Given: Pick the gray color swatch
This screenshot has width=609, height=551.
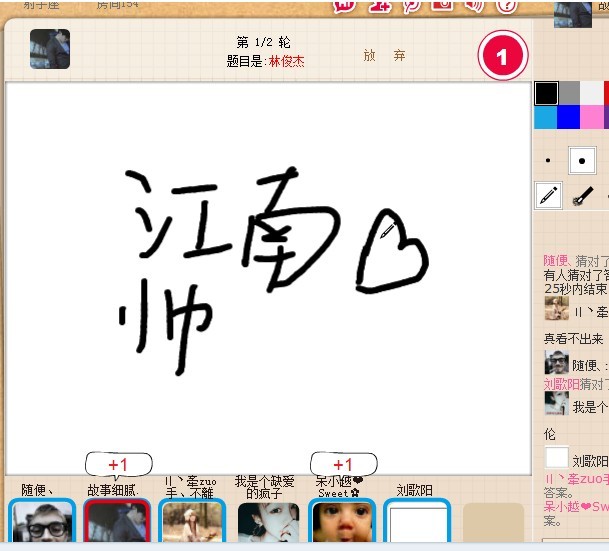Looking at the screenshot, I should pyautogui.click(x=569, y=93).
